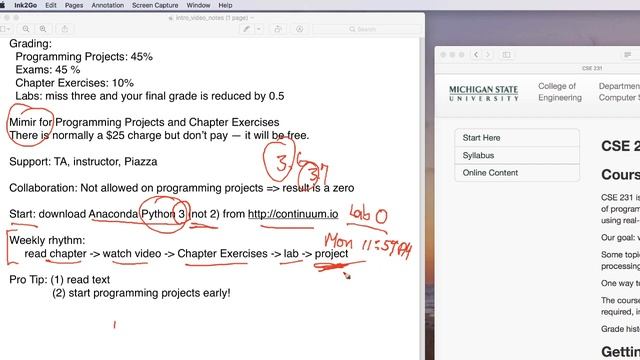
Task: Expand the highlight pen options arrow
Action: (259, 29)
